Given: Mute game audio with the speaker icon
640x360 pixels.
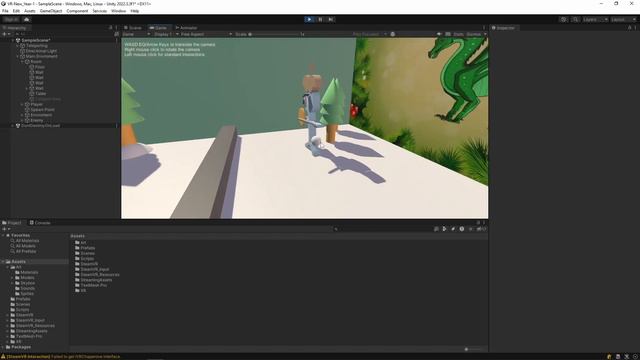Looking at the screenshot, I should pos(439,34).
